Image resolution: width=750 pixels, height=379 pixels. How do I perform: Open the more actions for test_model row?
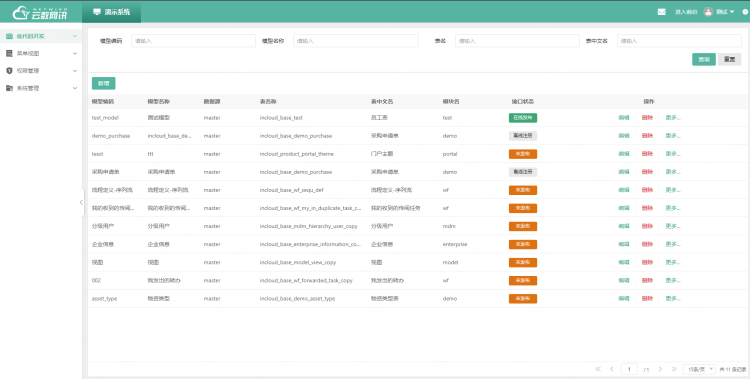673,118
